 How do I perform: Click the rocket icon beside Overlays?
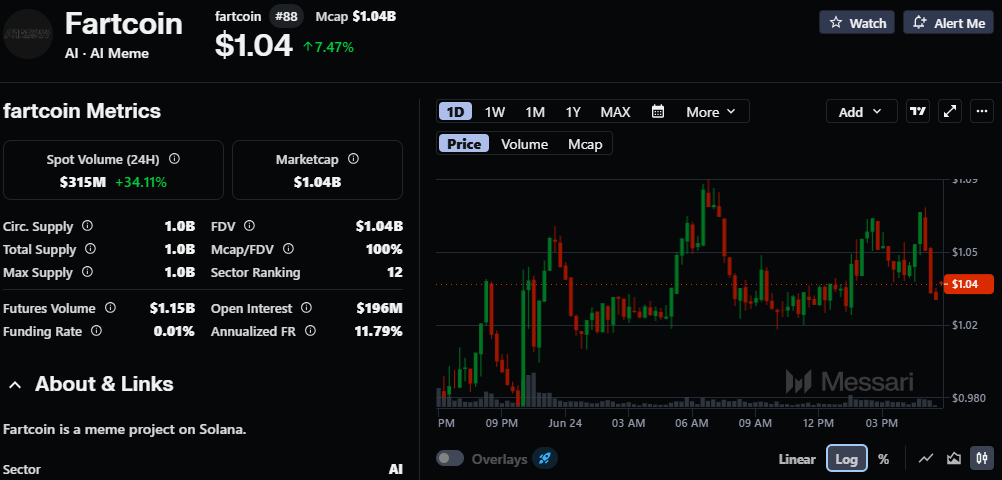(x=544, y=458)
